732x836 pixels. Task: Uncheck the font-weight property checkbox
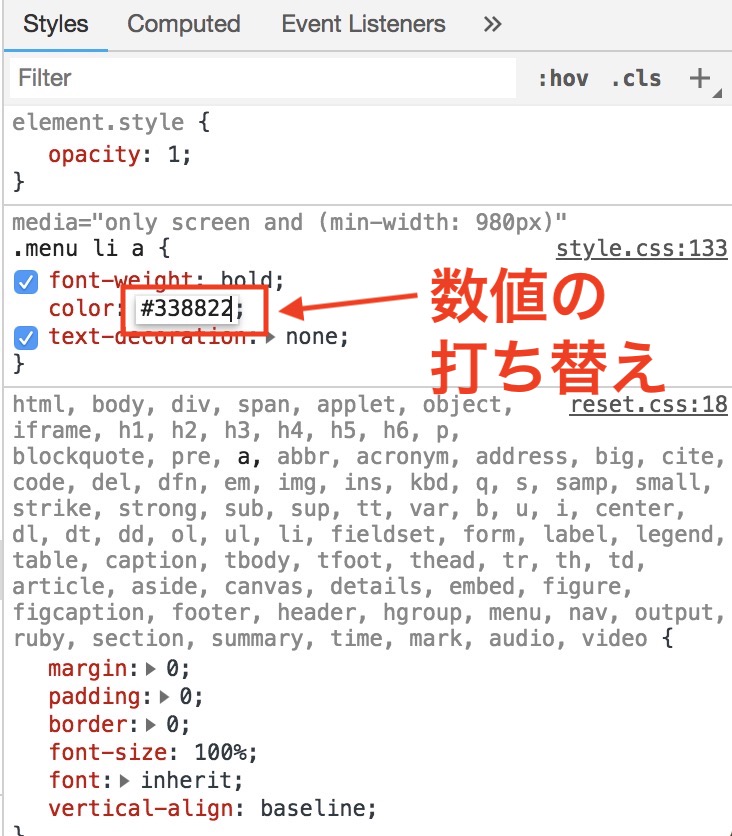[x=26, y=282]
